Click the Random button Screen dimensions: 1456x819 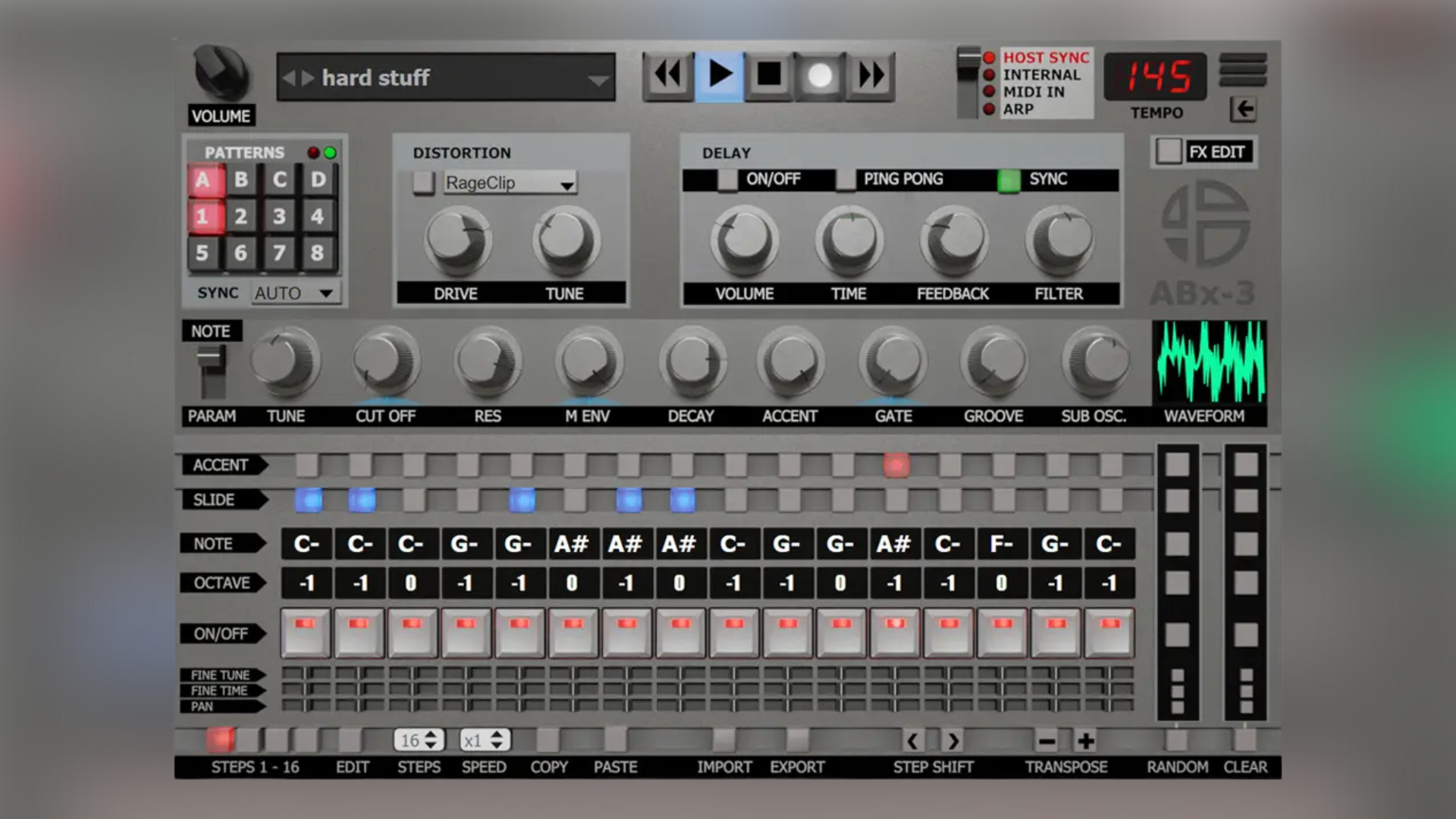click(x=1176, y=740)
